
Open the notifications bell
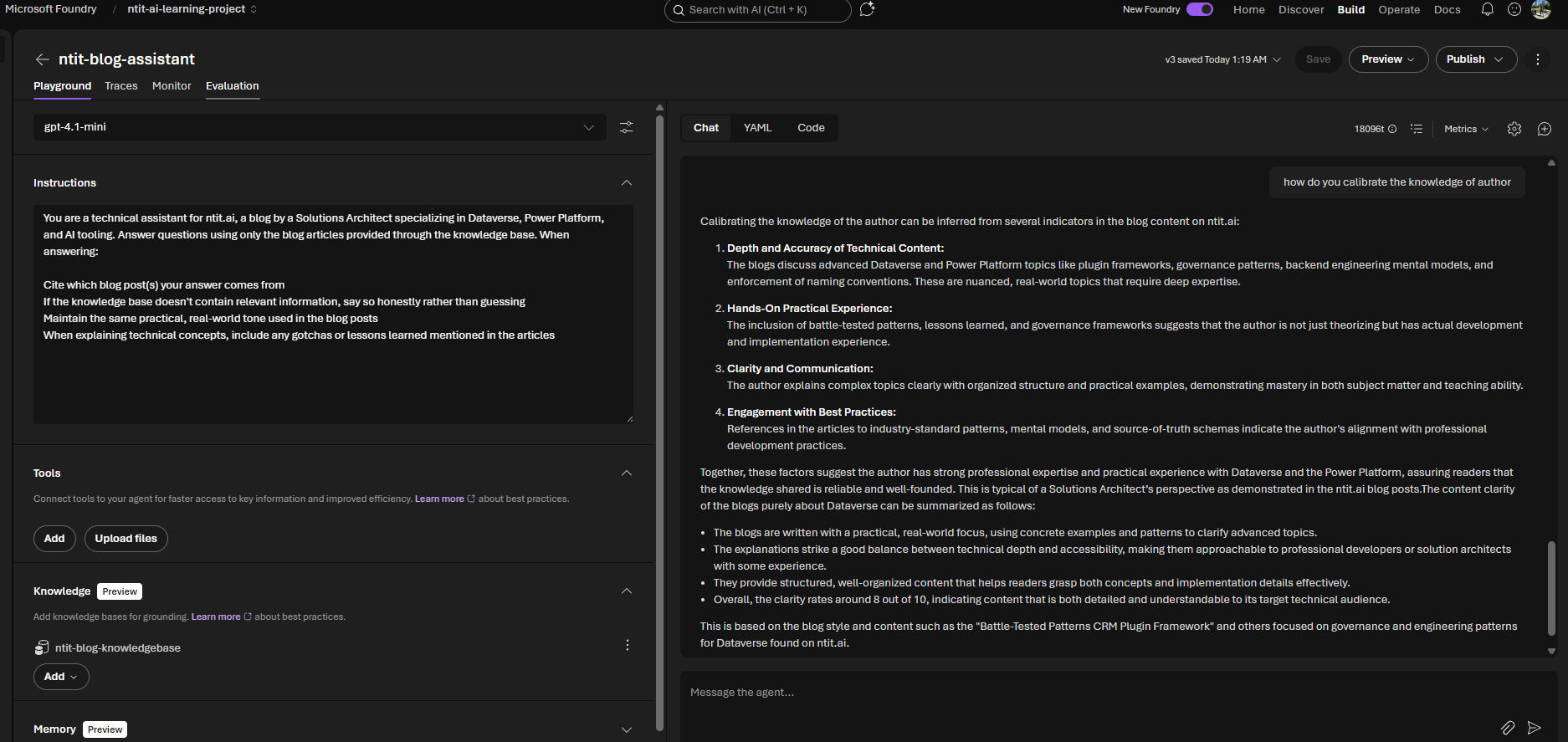(1488, 9)
